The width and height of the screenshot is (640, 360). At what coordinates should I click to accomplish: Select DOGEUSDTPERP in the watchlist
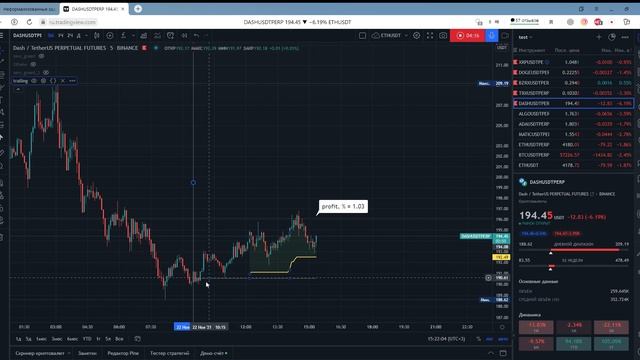coord(573,72)
